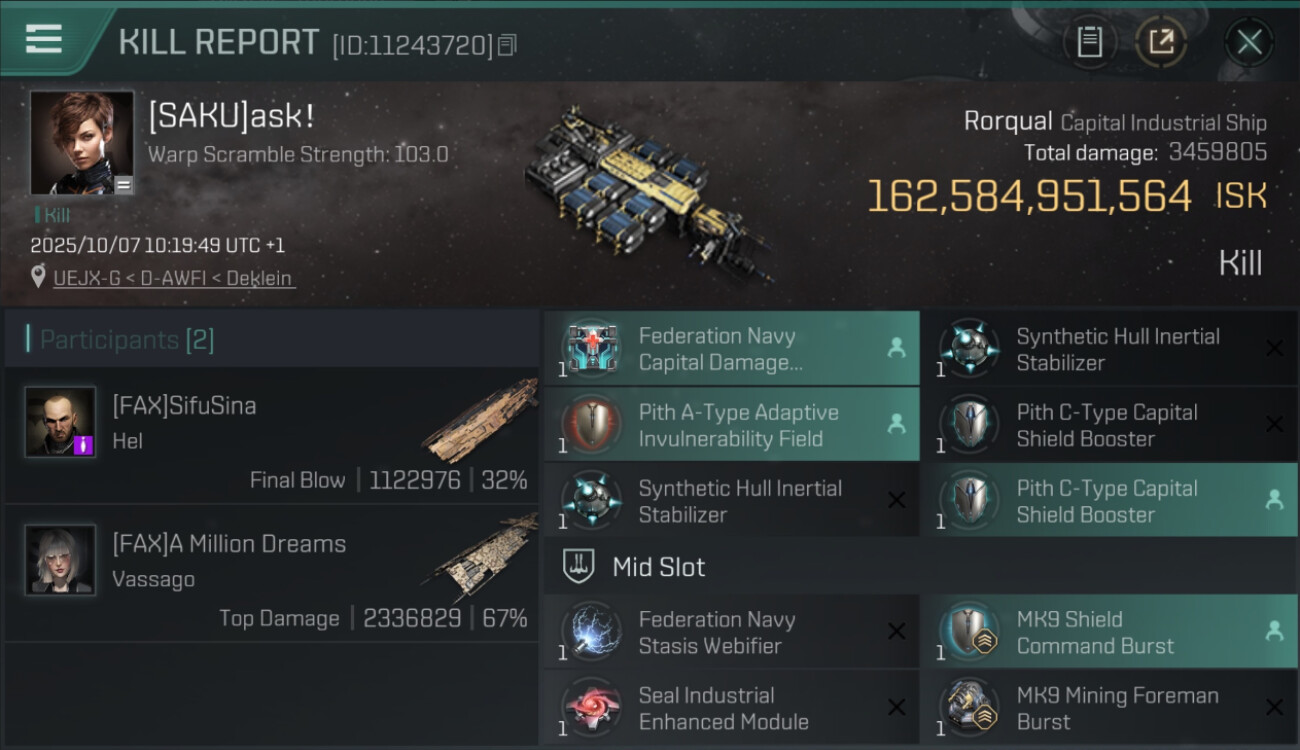
Task: Open the hamburger menu icon
Action: point(43,39)
